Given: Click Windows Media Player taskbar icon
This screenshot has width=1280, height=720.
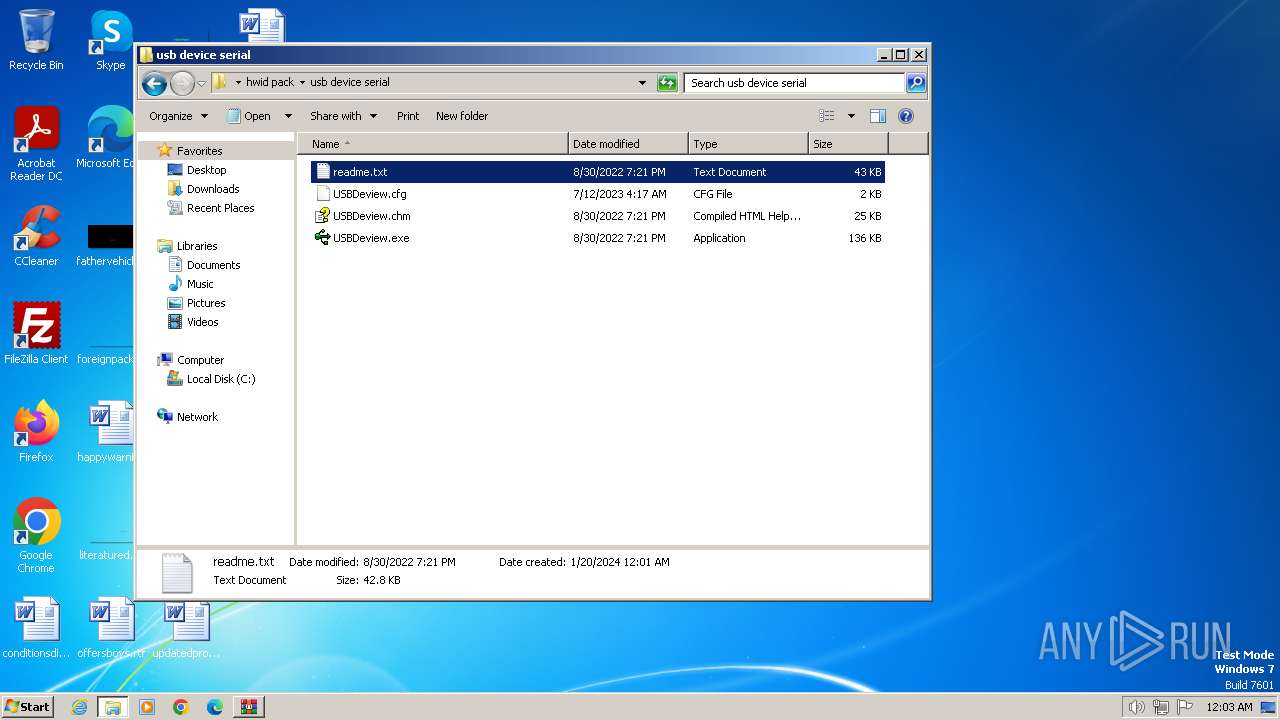Looking at the screenshot, I should point(147,707).
